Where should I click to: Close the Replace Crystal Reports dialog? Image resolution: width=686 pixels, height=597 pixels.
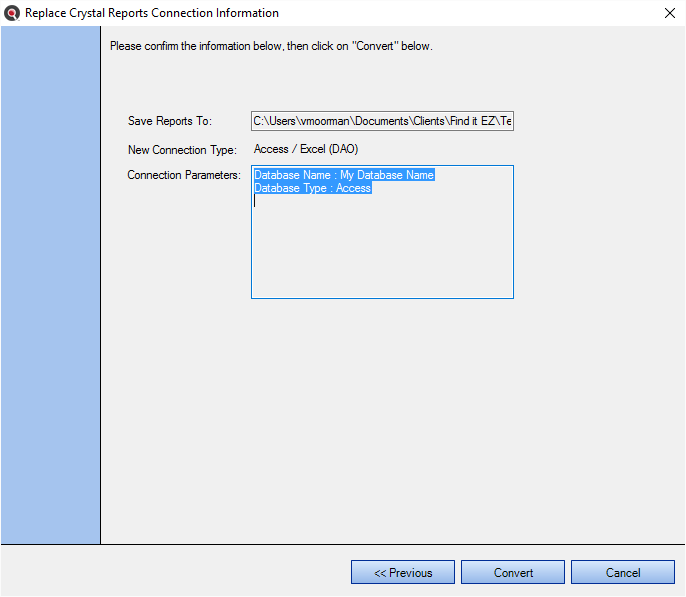pyautogui.click(x=670, y=13)
